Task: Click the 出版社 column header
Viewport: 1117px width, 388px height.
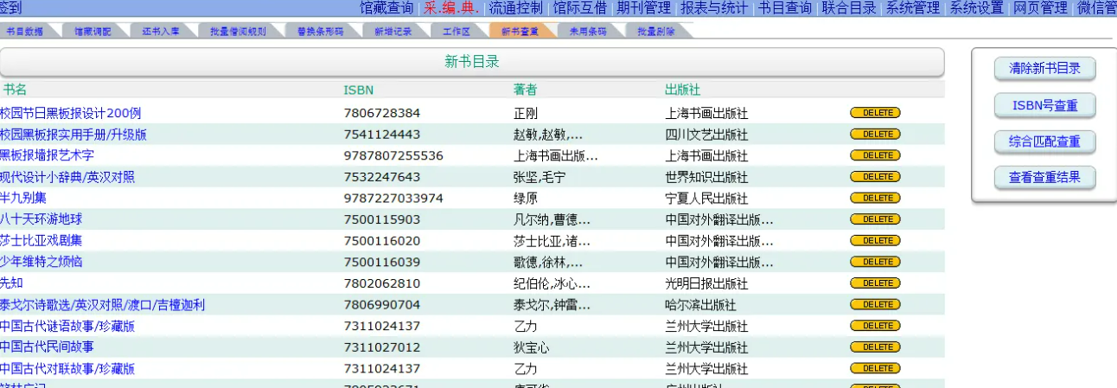Action: [x=682, y=90]
